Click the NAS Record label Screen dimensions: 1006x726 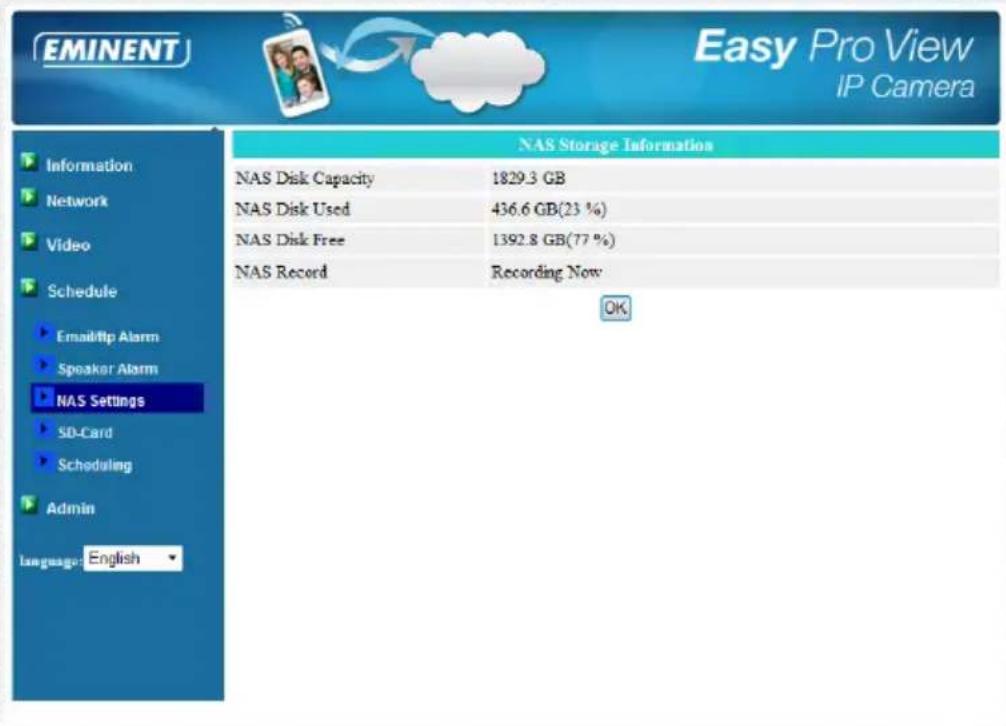click(281, 272)
